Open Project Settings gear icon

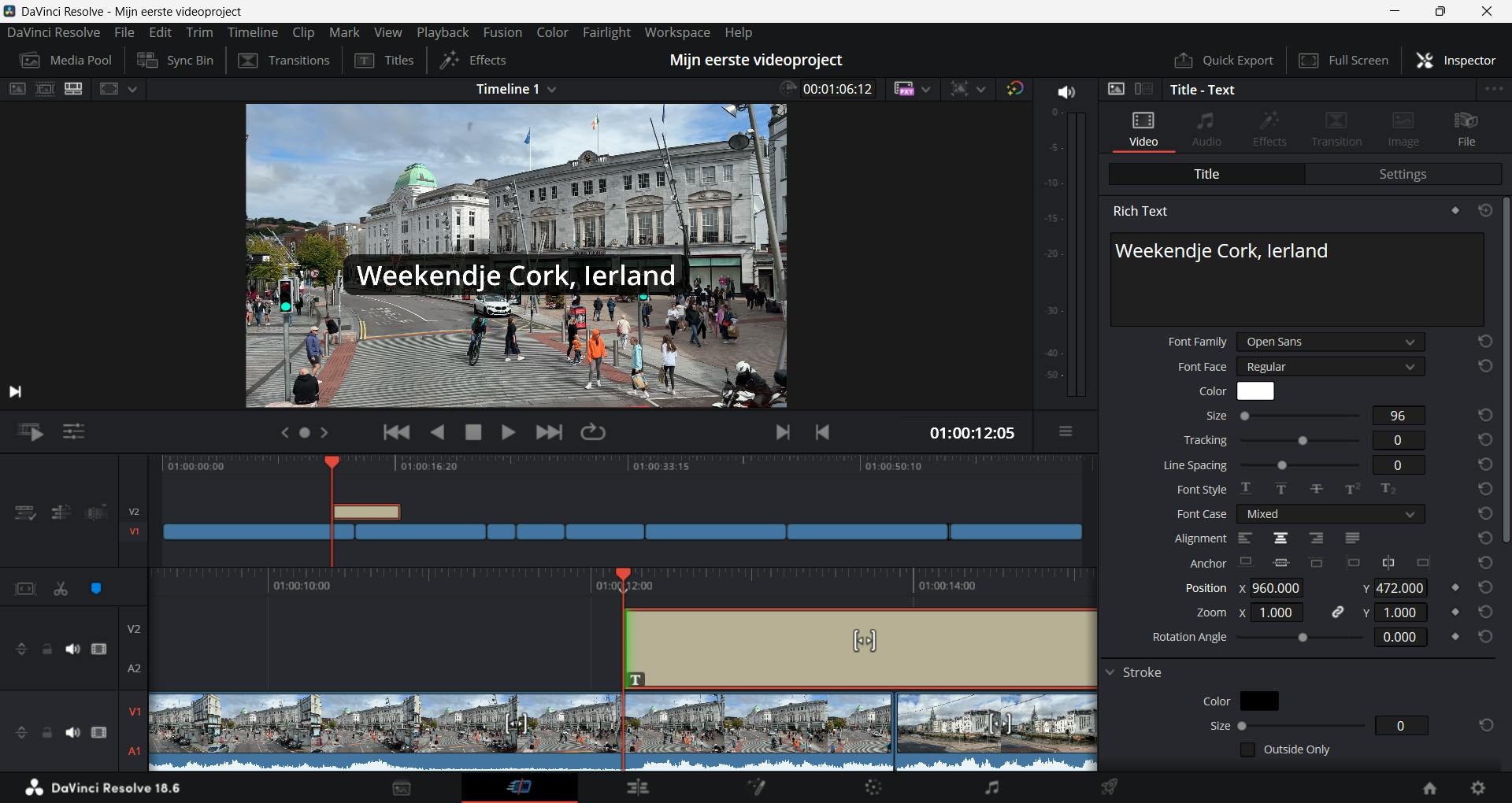(x=1478, y=788)
